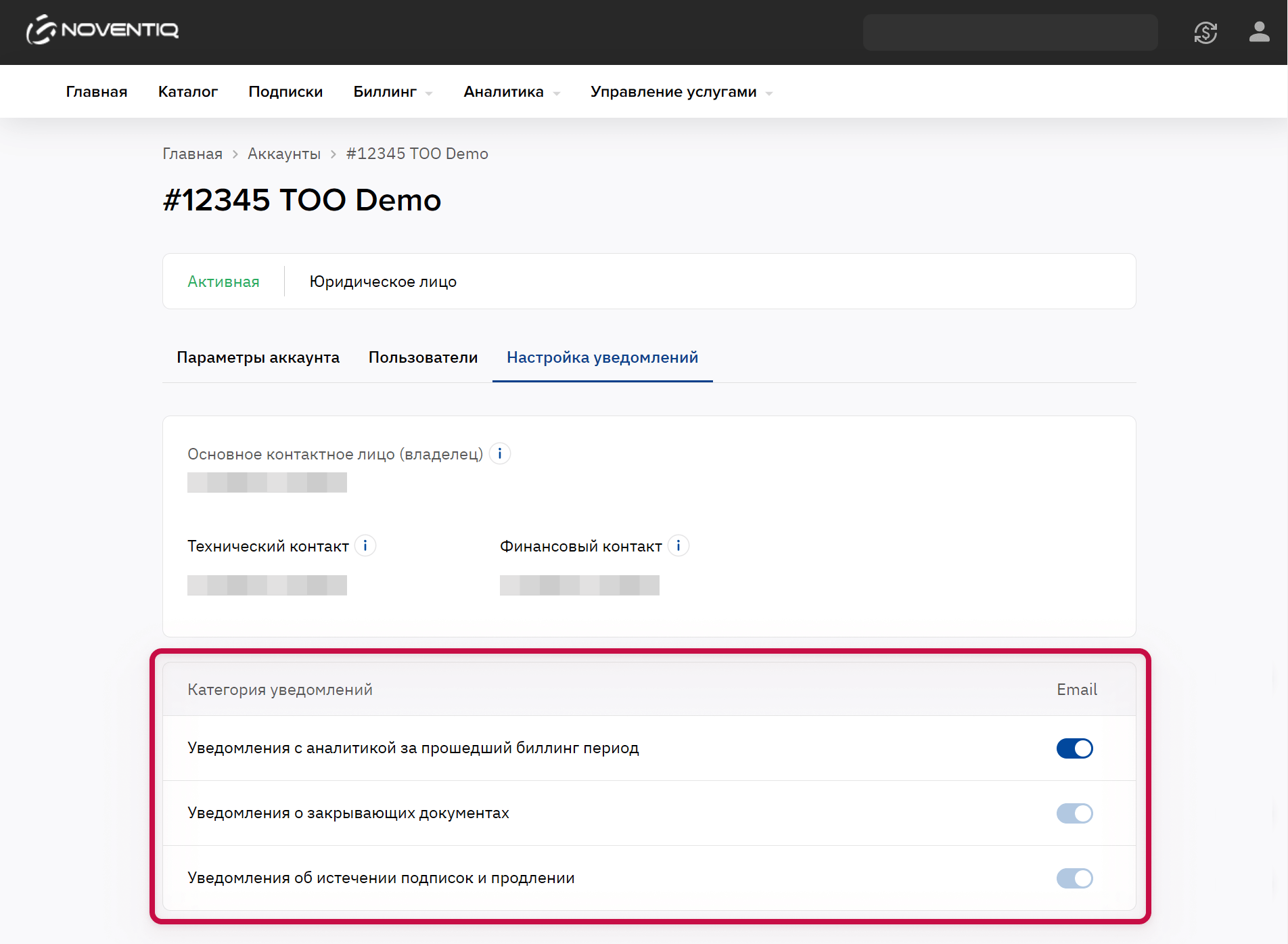Disable billing period analytics email notifications
The width and height of the screenshot is (1288, 944).
click(x=1074, y=748)
